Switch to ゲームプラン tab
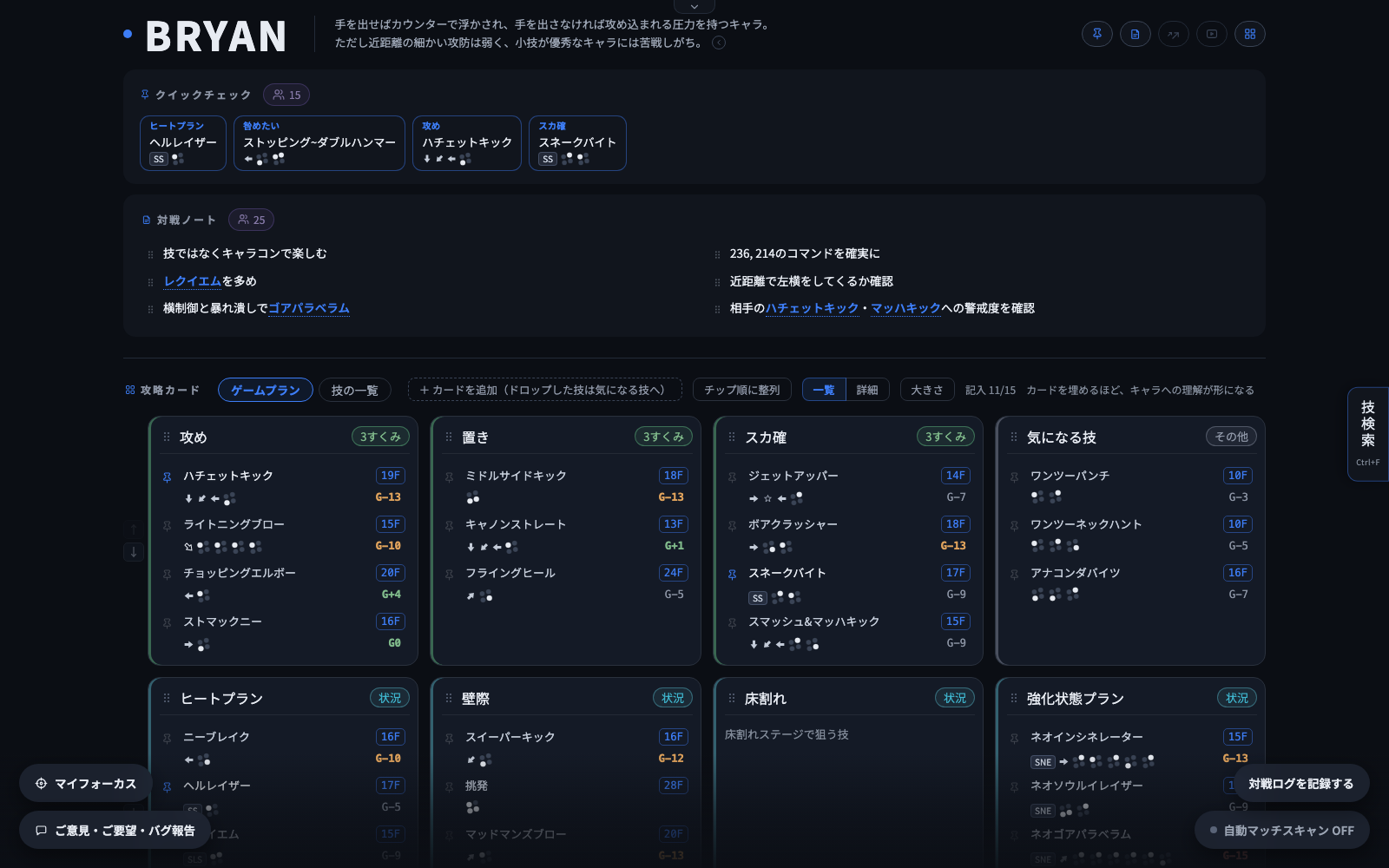The width and height of the screenshot is (1389, 868). tap(266, 390)
